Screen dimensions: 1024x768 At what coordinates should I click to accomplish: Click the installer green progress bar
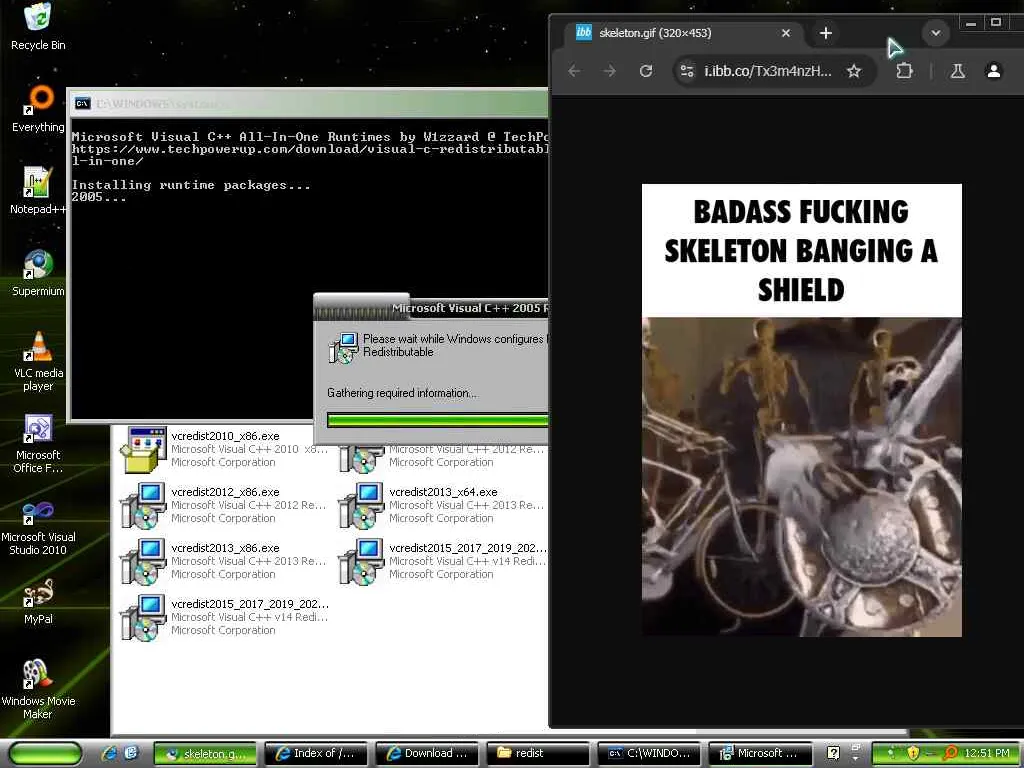[x=438, y=420]
